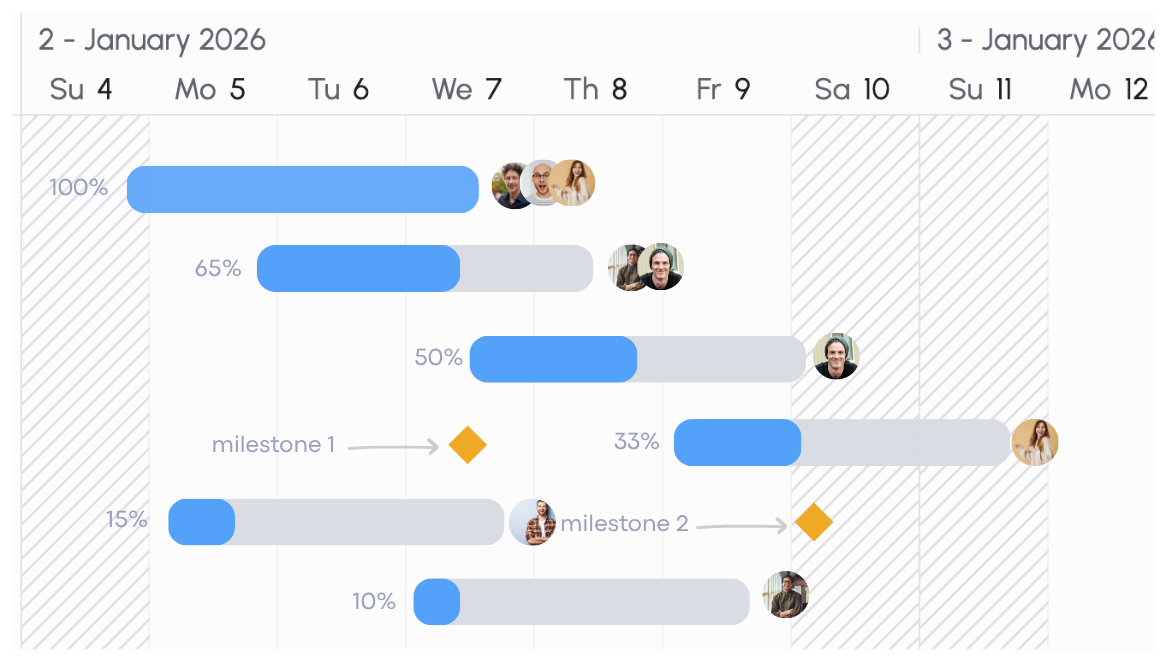Click the week 2 - January 2026 header
Viewport: 1162px width, 656px height.
pyautogui.click(x=152, y=40)
